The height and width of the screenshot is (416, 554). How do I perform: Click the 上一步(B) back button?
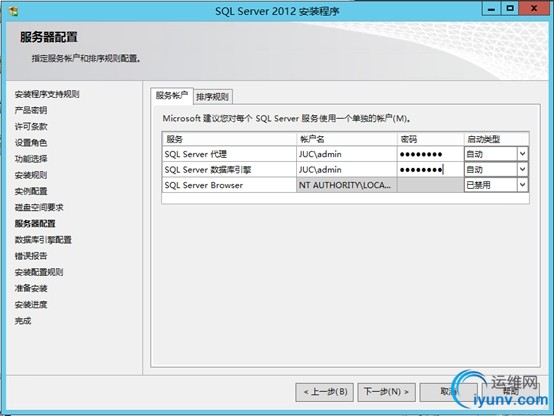[x=325, y=392]
